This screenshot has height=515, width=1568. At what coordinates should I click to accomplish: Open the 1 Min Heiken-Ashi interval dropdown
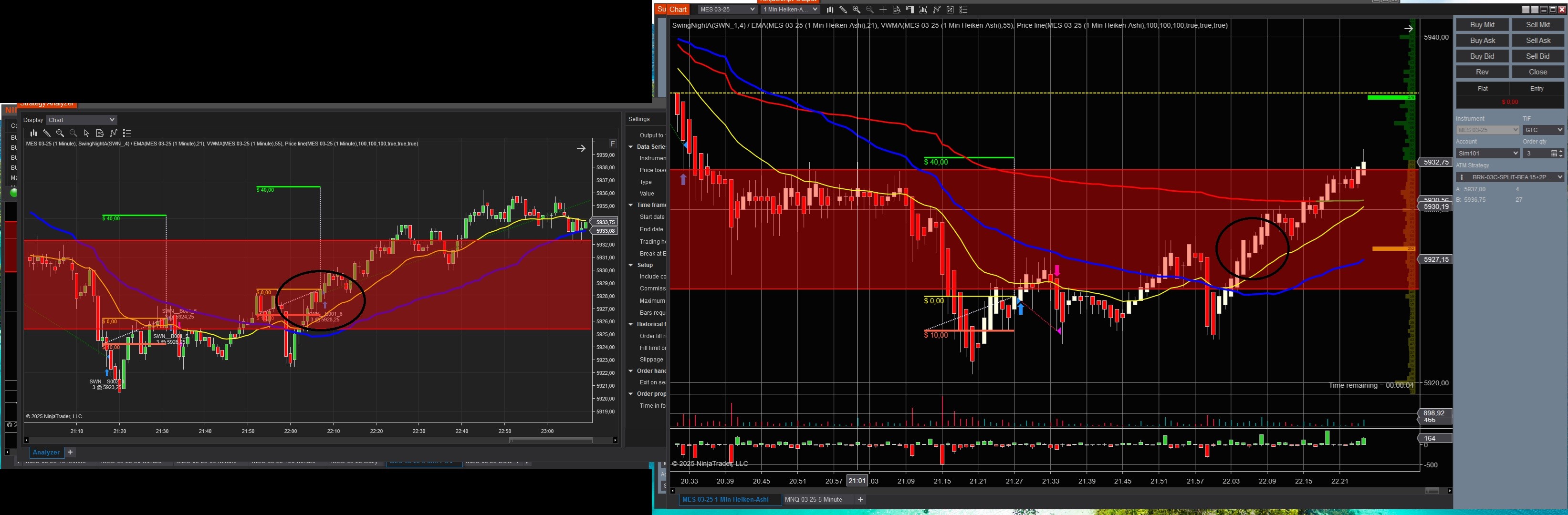point(790,10)
